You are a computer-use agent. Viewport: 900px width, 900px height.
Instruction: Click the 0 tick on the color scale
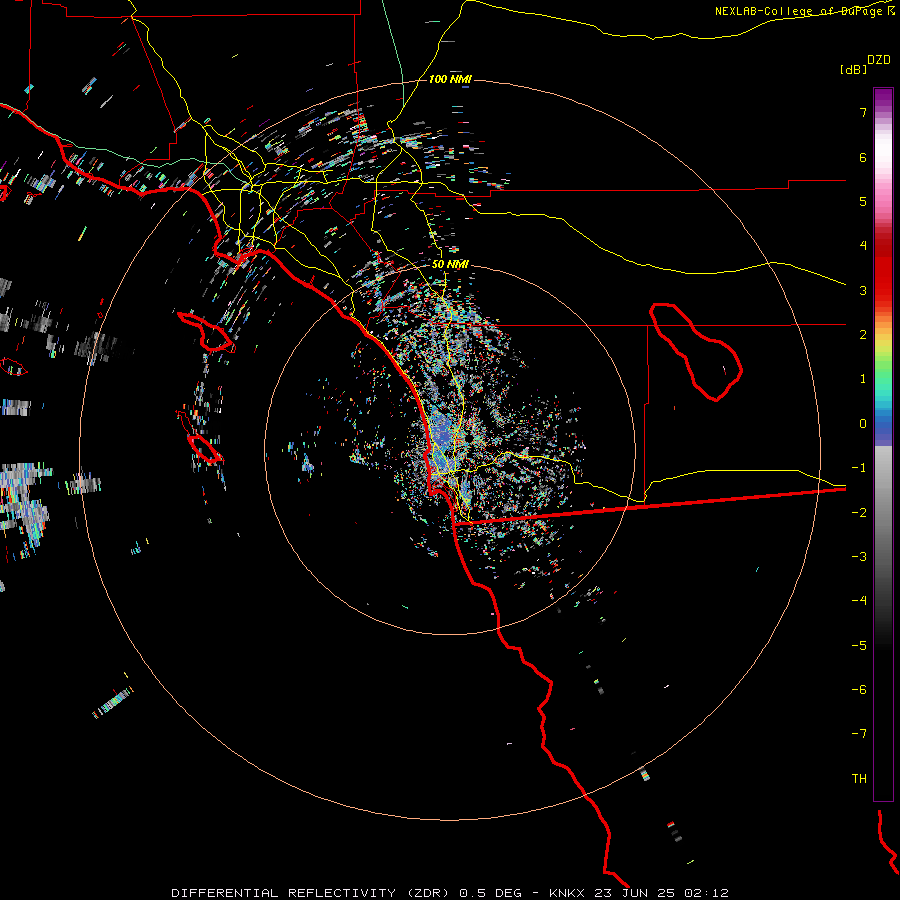click(863, 424)
